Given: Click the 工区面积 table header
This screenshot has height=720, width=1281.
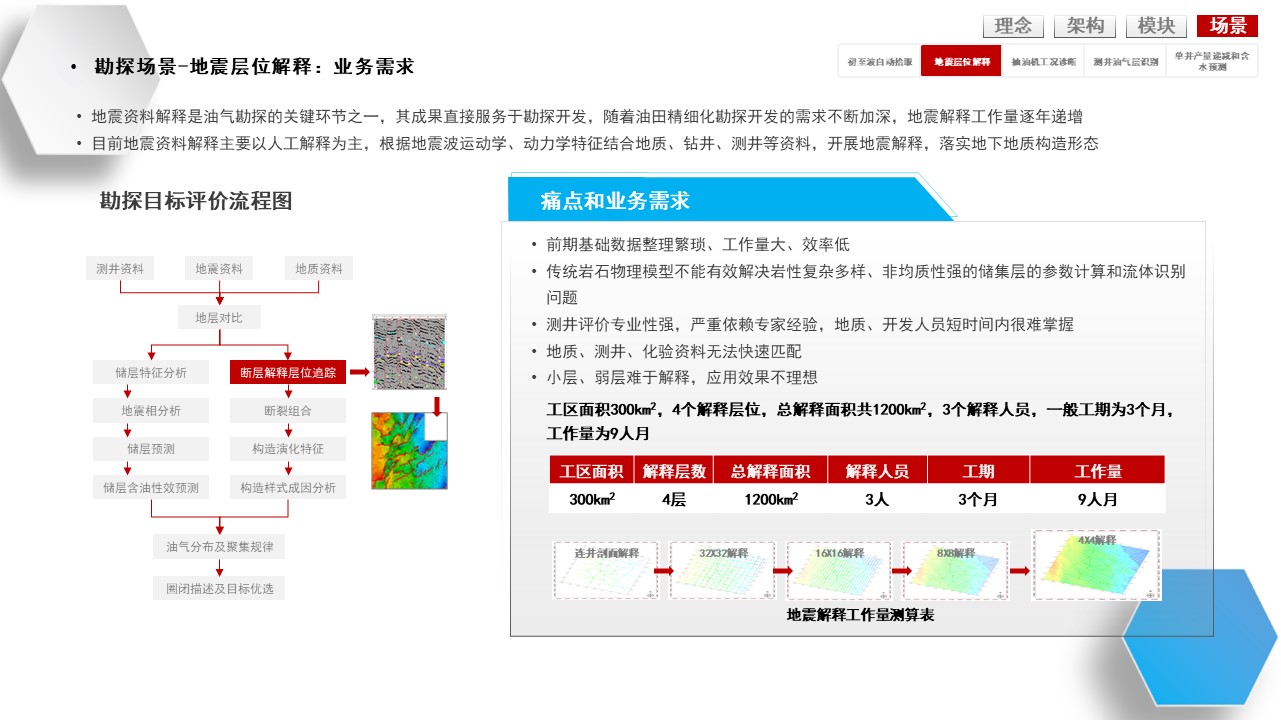Looking at the screenshot, I should (592, 471).
